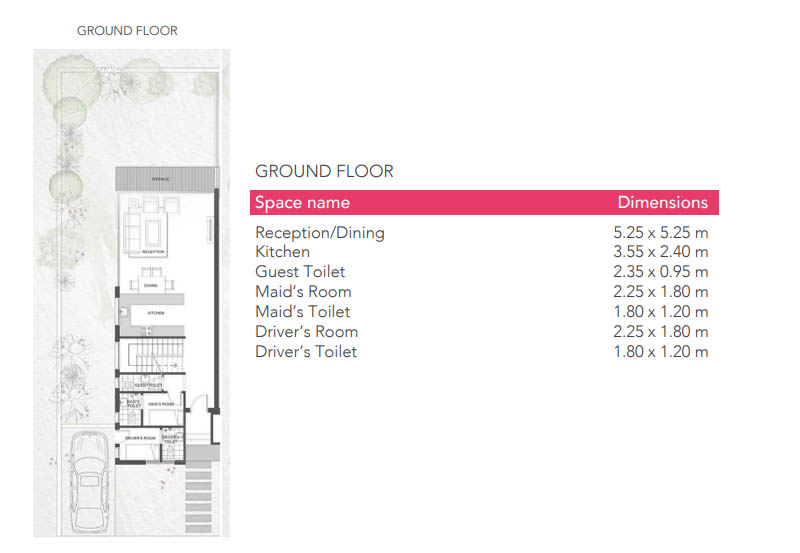The width and height of the screenshot is (800, 553).
Task: Click the Driver's Toilet row label
Action: click(306, 351)
